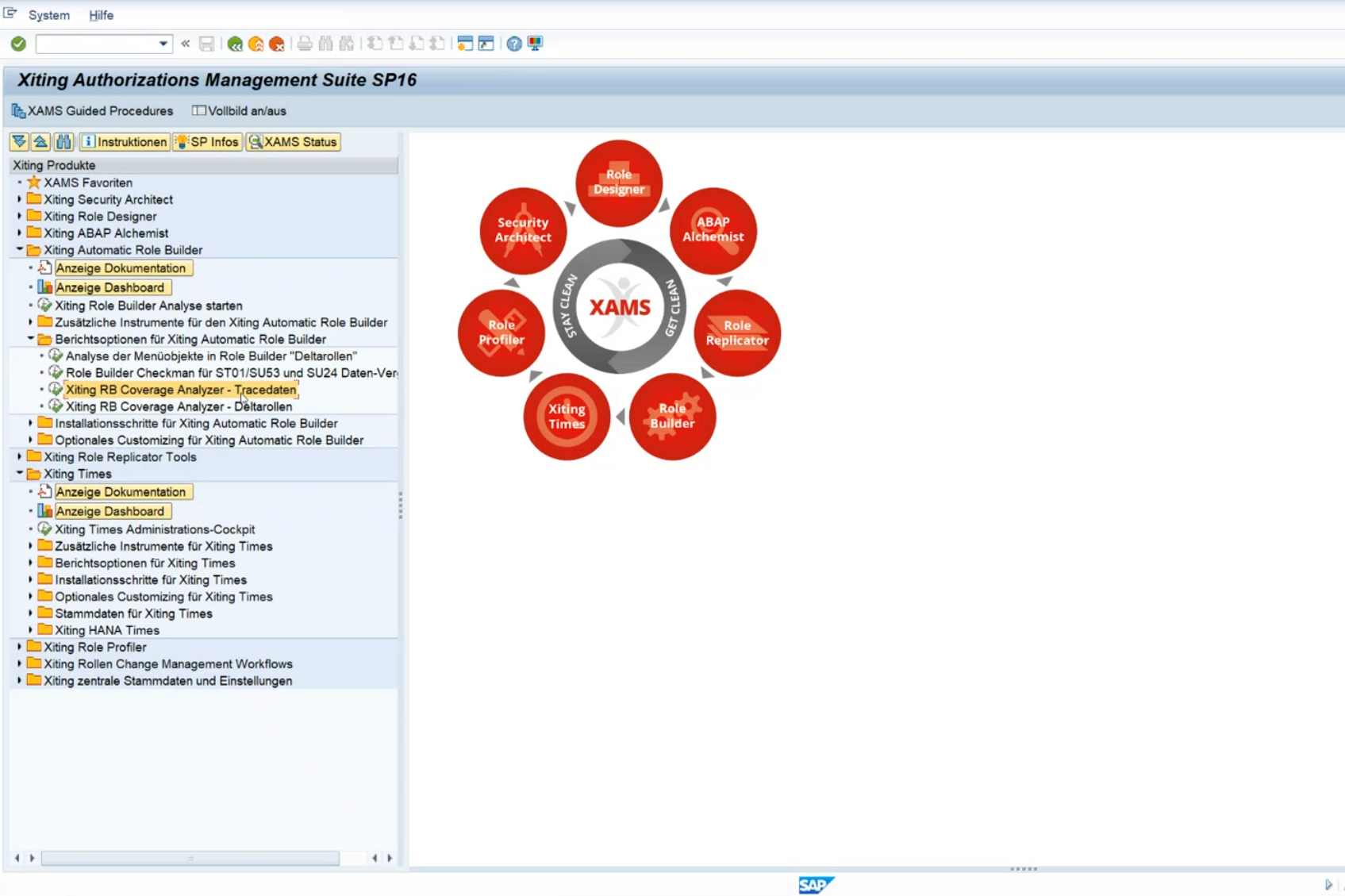1345x896 pixels.
Task: Click the Next Page icon
Action: pos(416,44)
